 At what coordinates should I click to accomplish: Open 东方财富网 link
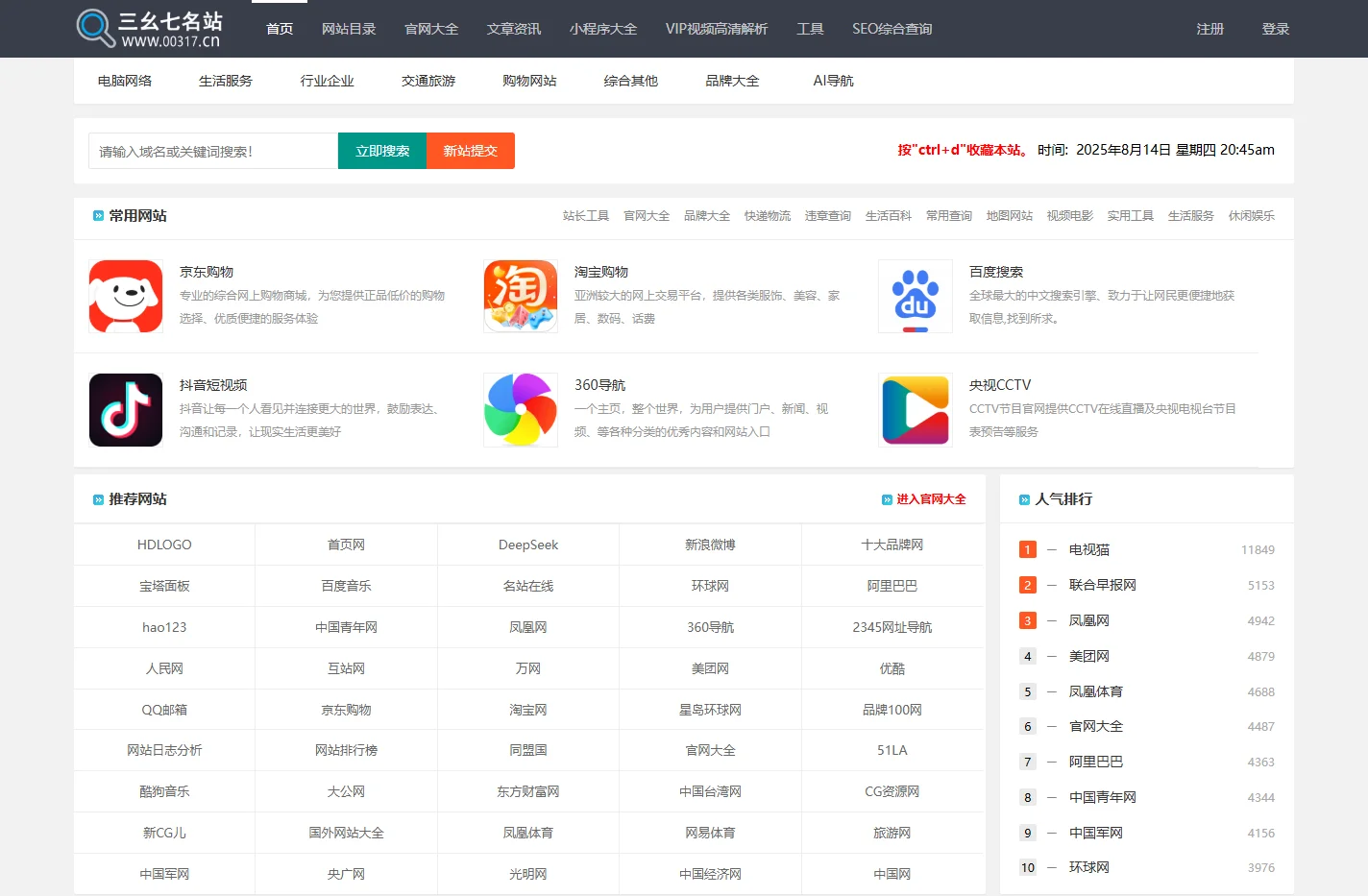coord(528,791)
